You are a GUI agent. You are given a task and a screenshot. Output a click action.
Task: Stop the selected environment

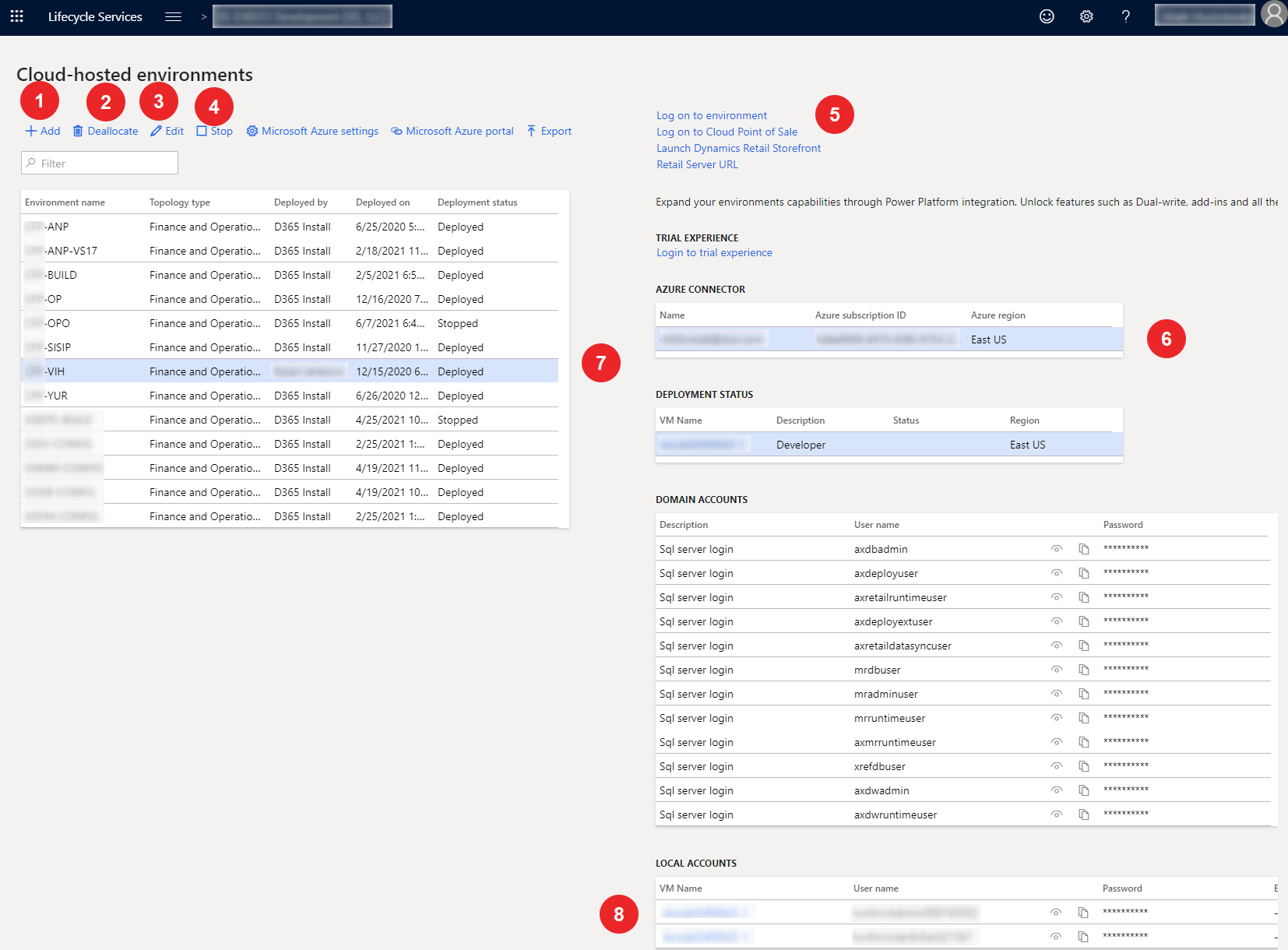click(214, 131)
